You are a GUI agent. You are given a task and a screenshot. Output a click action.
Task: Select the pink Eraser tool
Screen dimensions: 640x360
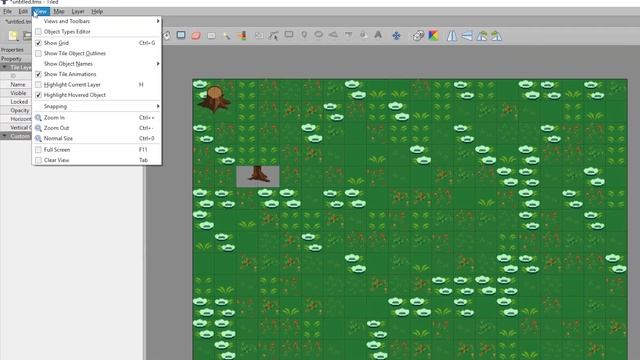196,36
